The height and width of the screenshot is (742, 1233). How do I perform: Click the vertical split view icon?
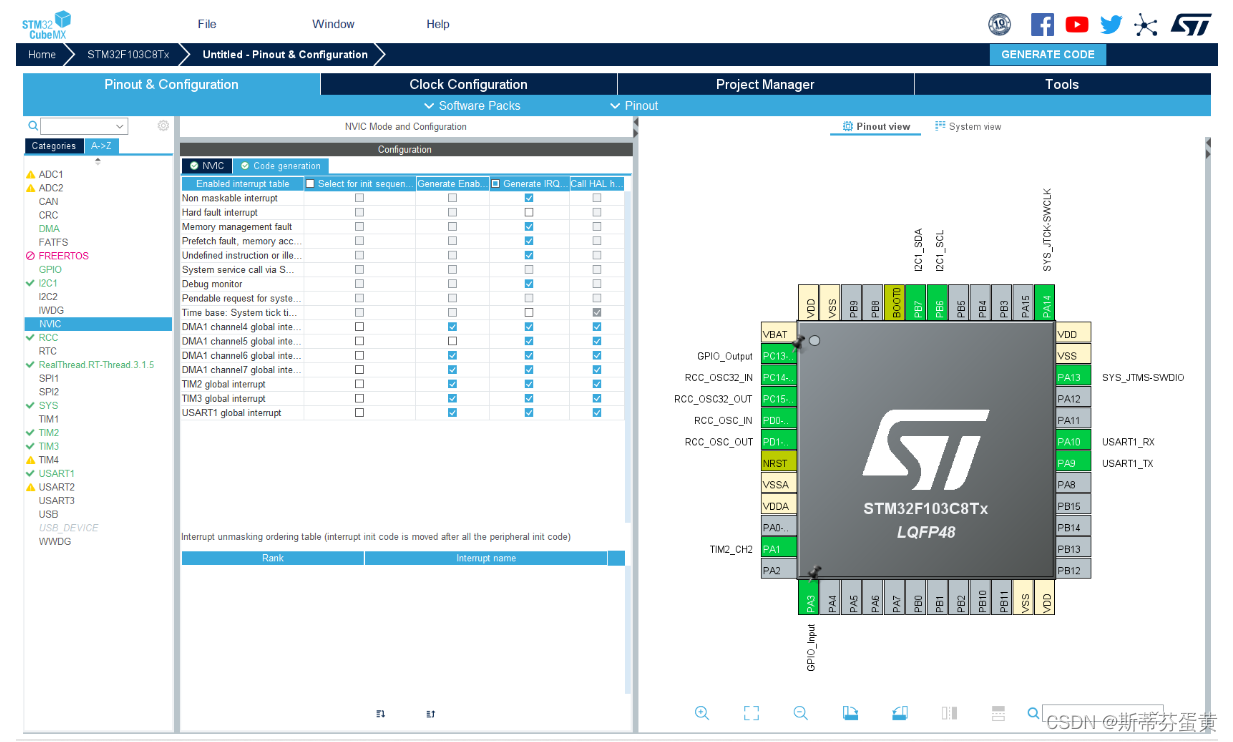(x=949, y=713)
